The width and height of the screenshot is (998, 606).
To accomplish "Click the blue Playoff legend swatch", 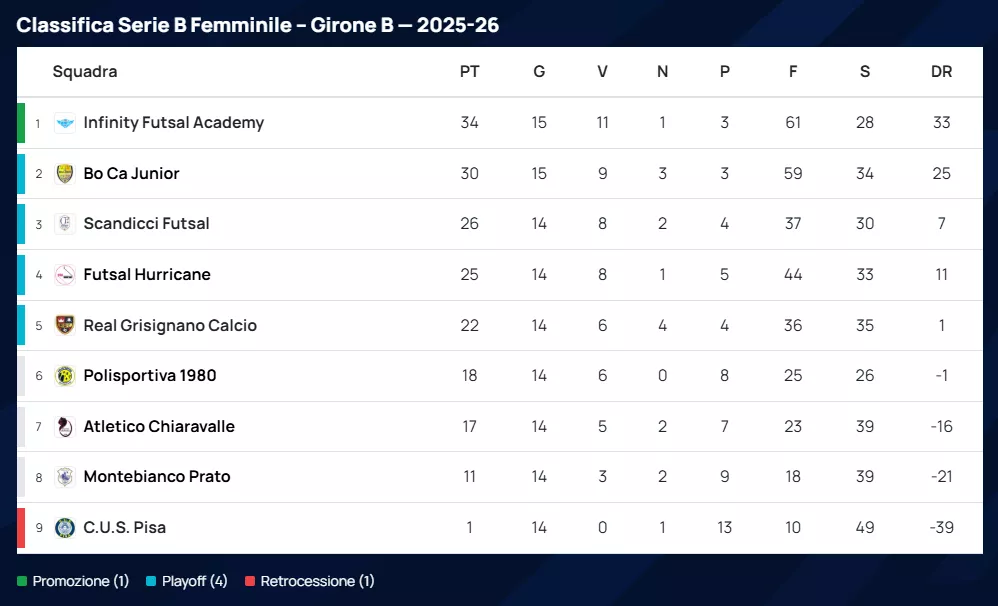I will pyautogui.click(x=150, y=581).
